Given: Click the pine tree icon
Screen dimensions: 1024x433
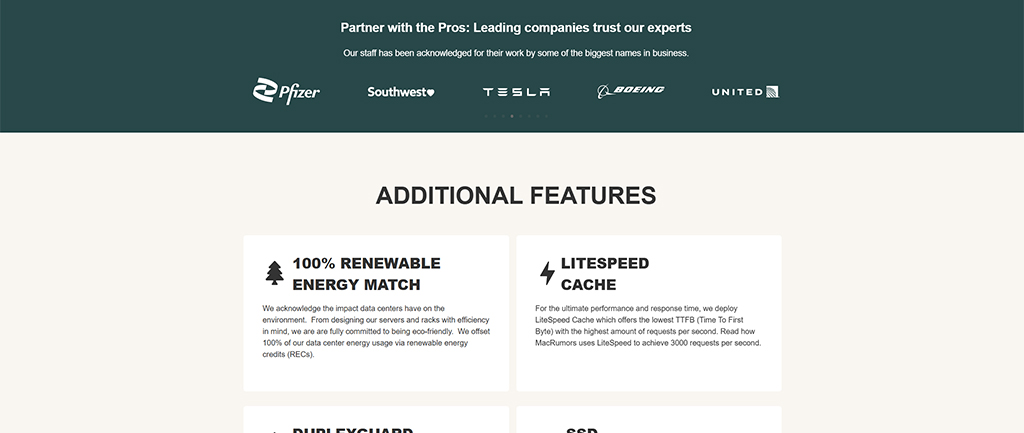Looking at the screenshot, I should 274,273.
